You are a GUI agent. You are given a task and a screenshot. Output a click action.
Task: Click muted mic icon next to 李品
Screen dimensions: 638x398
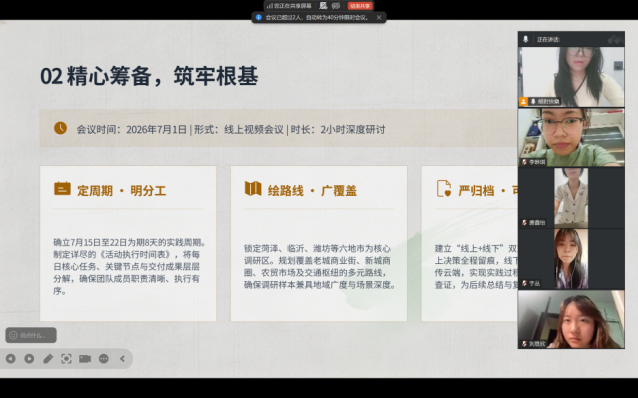click(524, 283)
